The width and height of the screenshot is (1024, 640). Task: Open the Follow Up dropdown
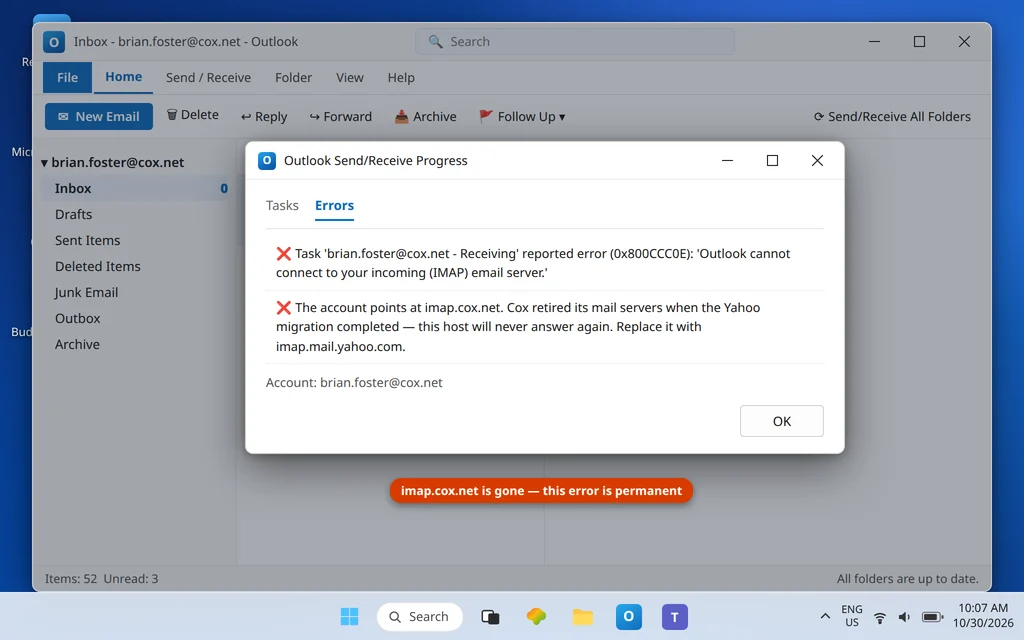522,116
